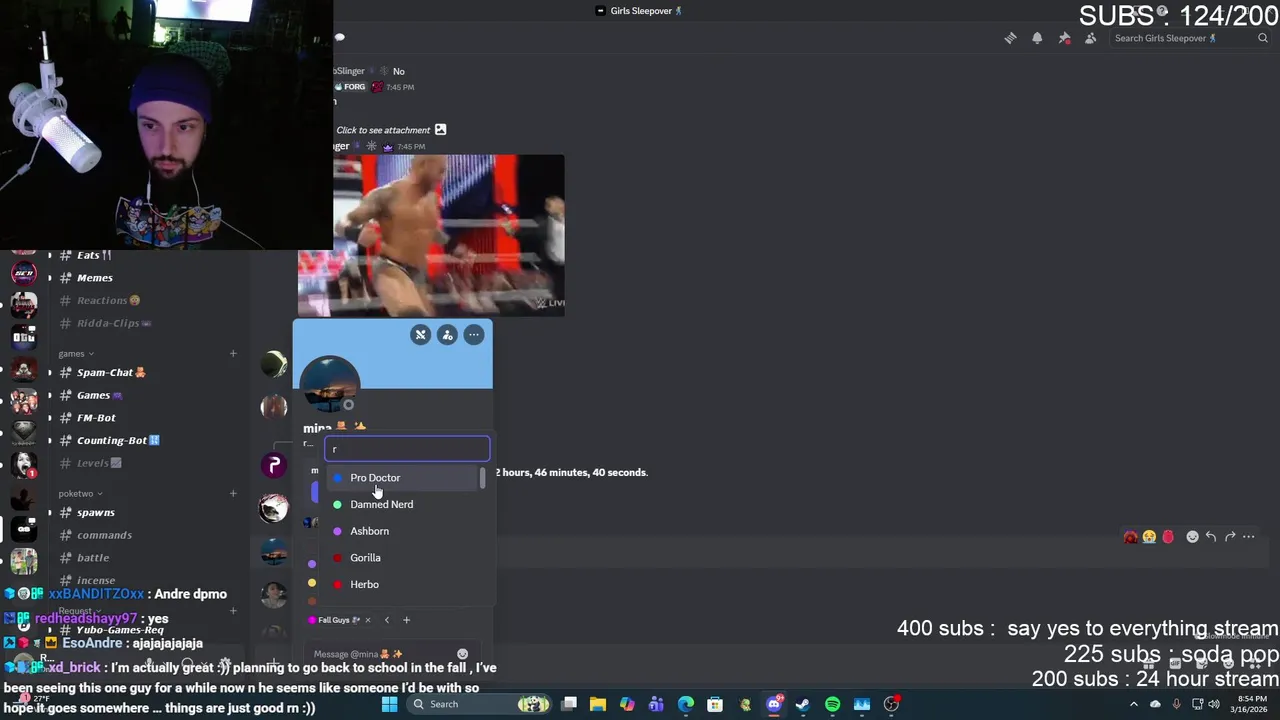Open the wrestling GIF in chat
1280x720 pixels.
[x=431, y=235]
